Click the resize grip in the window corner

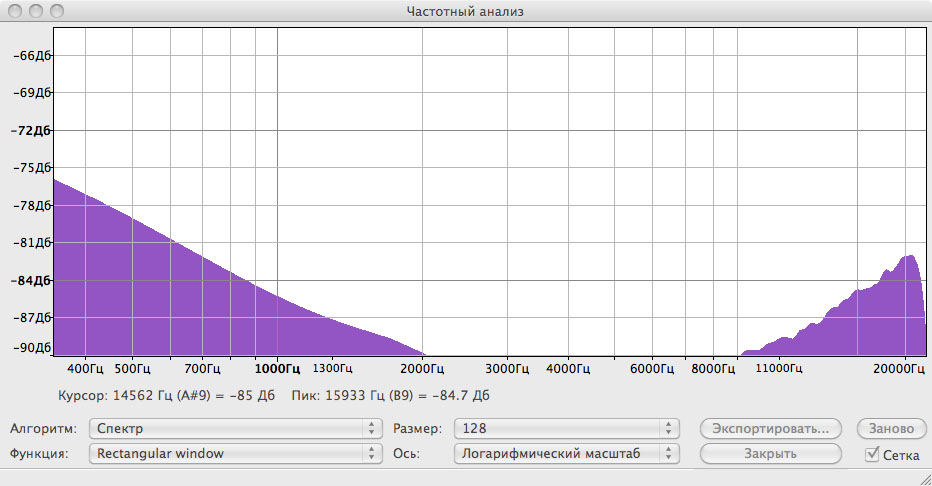923,477
